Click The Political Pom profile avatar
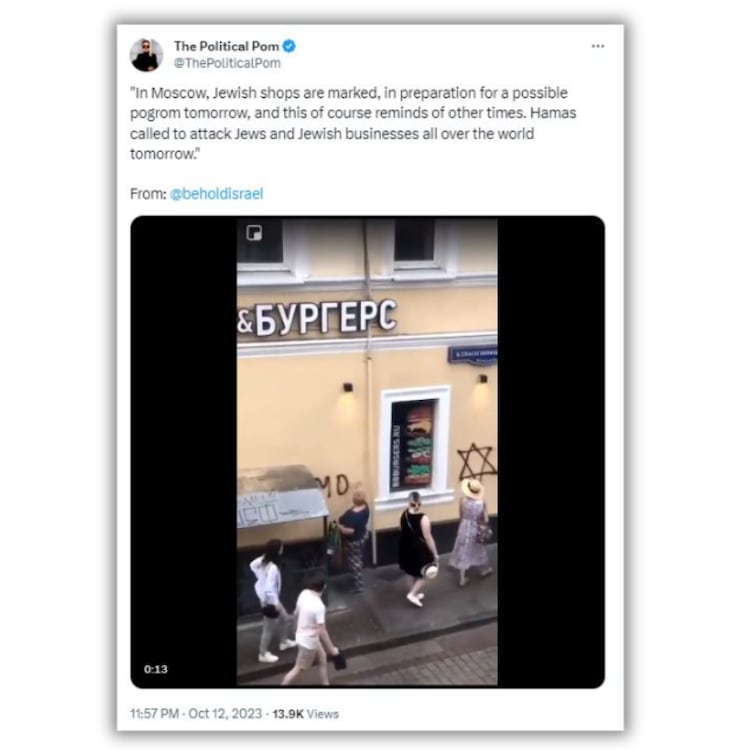 pyautogui.click(x=146, y=55)
